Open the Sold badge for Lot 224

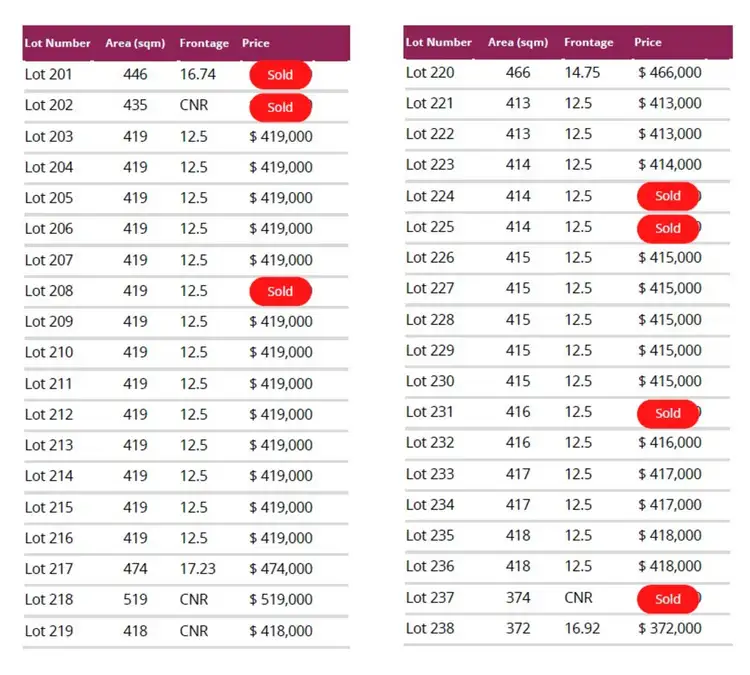pyautogui.click(x=667, y=196)
